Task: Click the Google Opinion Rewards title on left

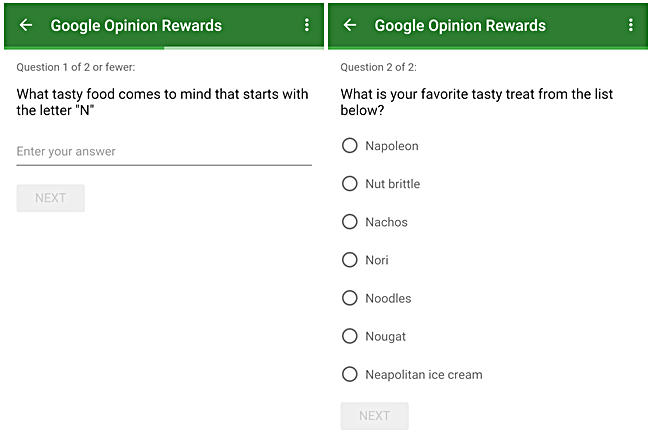Action: click(x=136, y=26)
